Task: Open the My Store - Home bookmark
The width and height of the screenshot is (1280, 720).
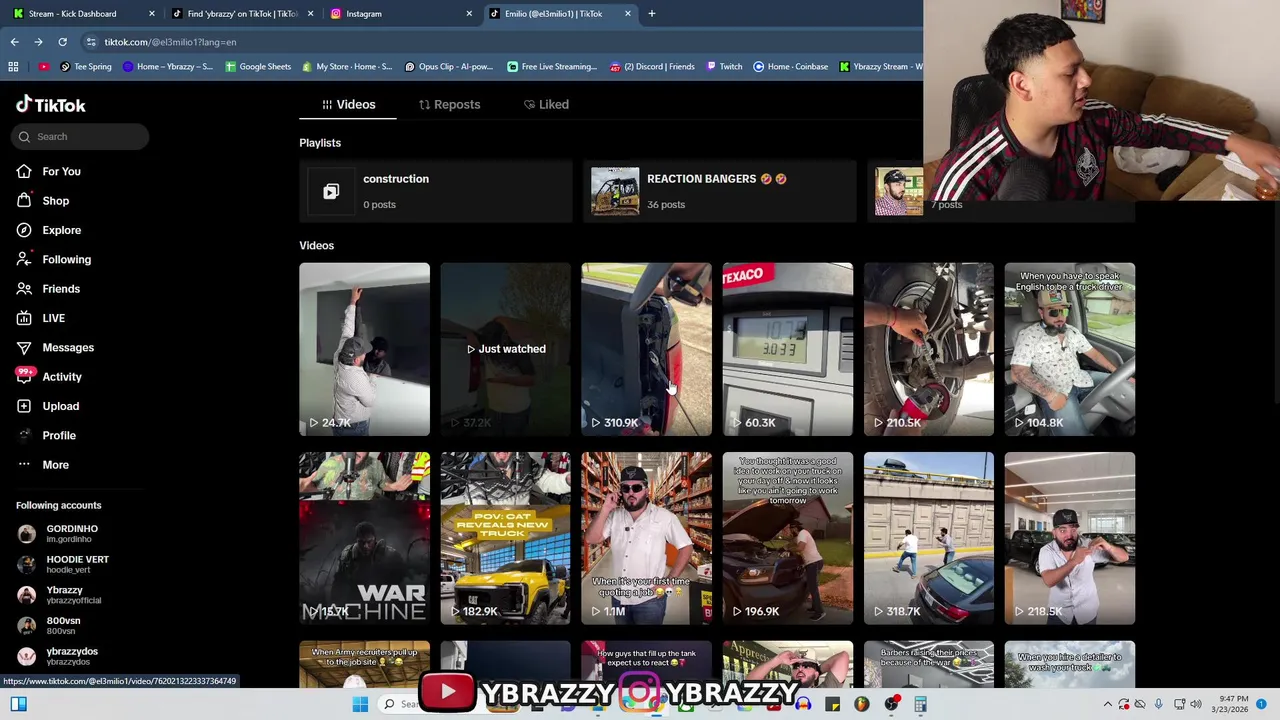Action: (x=347, y=67)
